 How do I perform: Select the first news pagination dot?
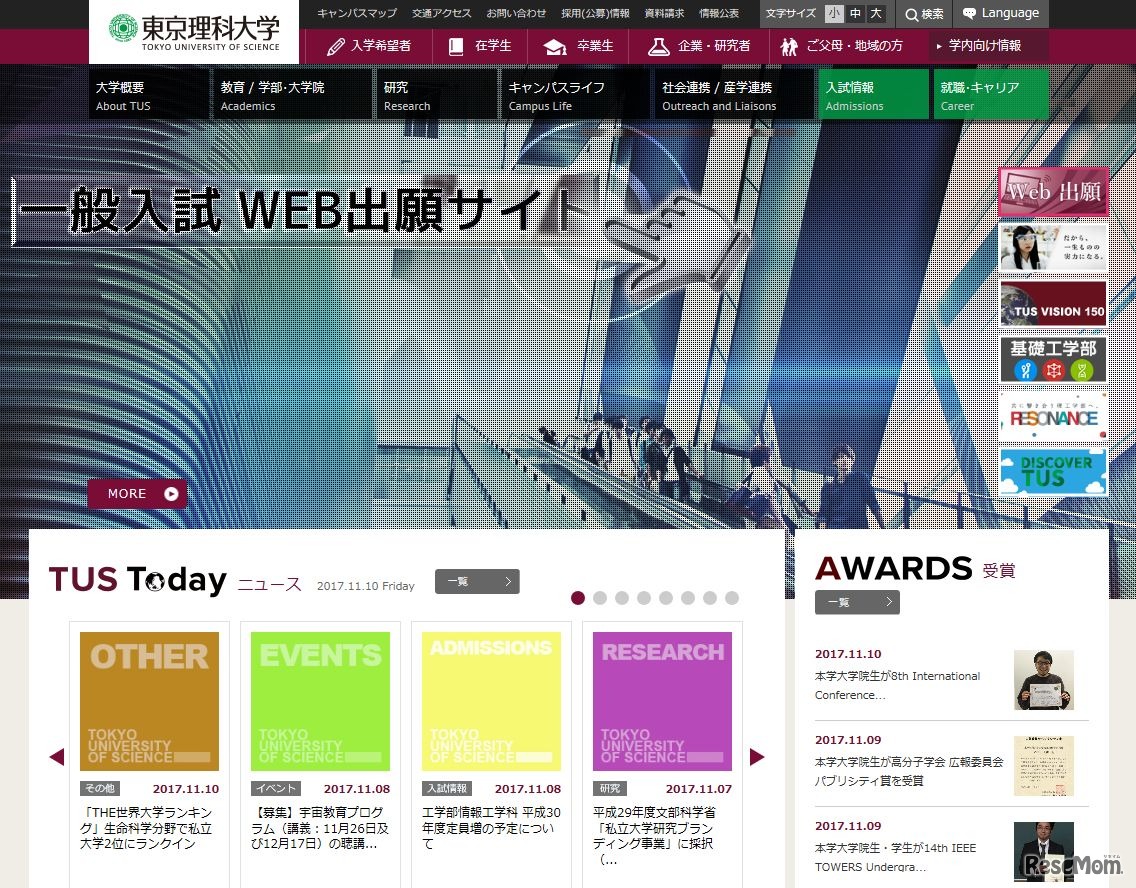point(578,598)
